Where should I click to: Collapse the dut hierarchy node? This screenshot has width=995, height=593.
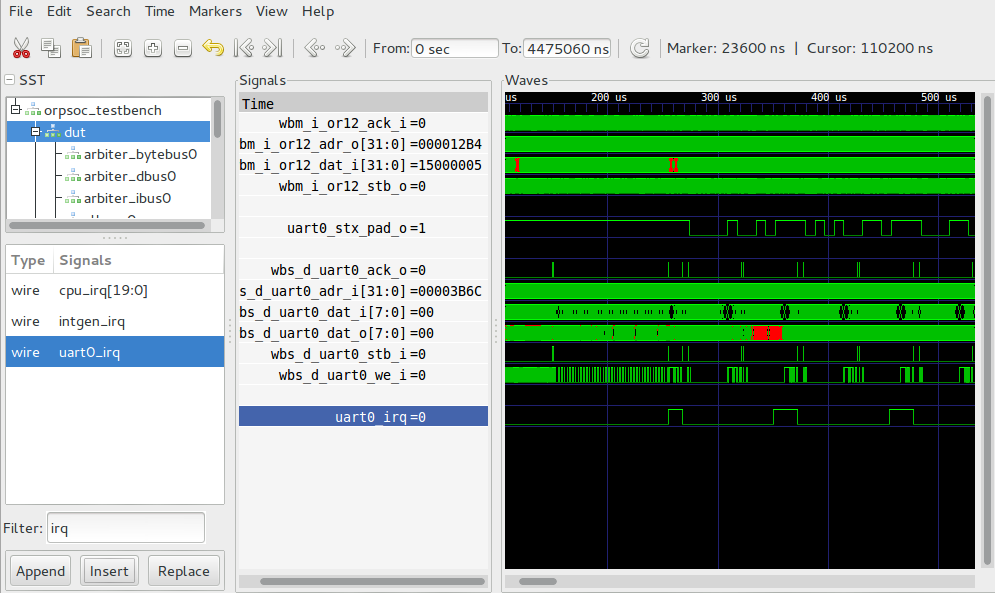click(35, 131)
